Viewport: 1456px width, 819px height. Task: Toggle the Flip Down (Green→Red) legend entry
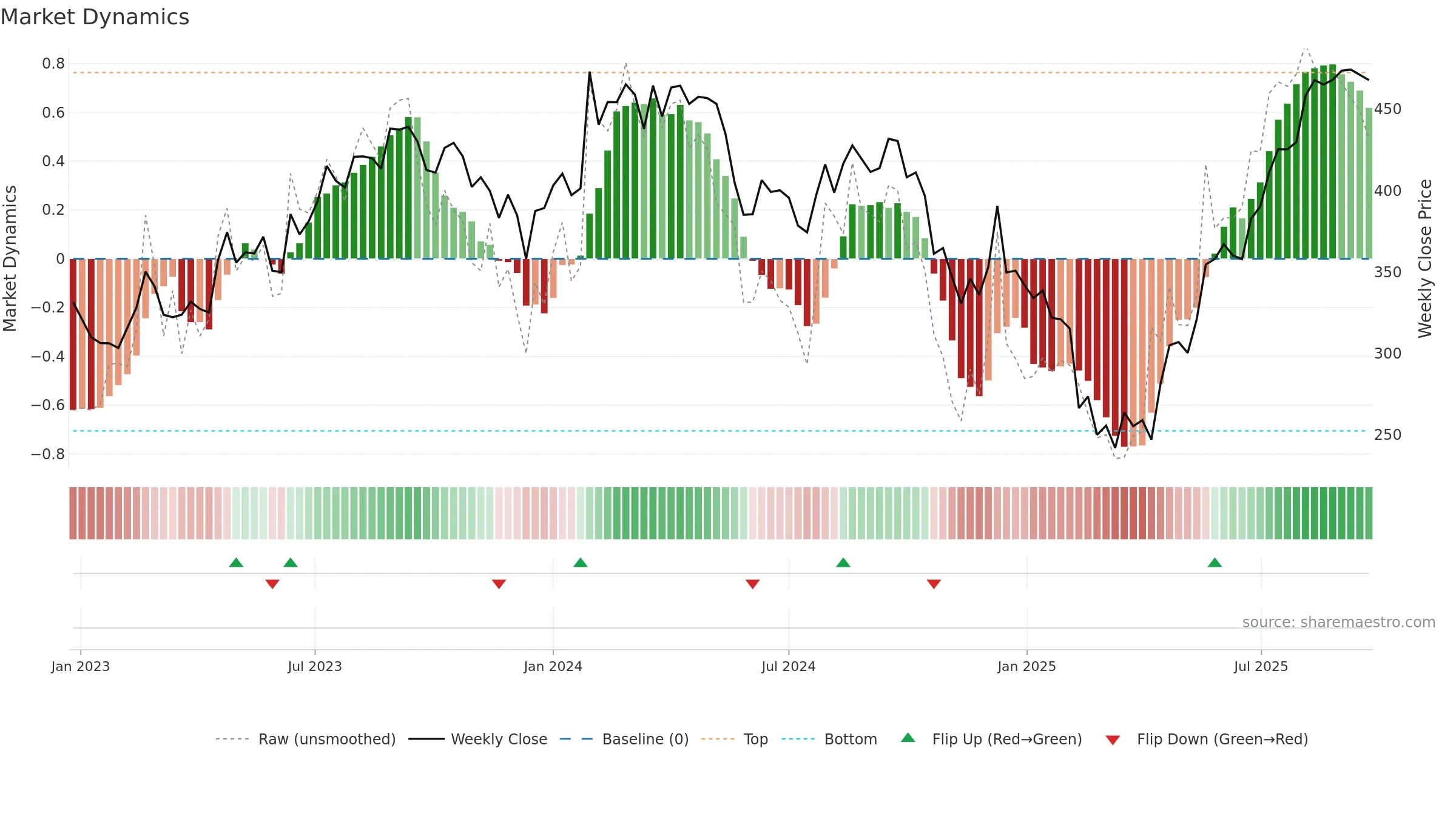coord(1207,739)
